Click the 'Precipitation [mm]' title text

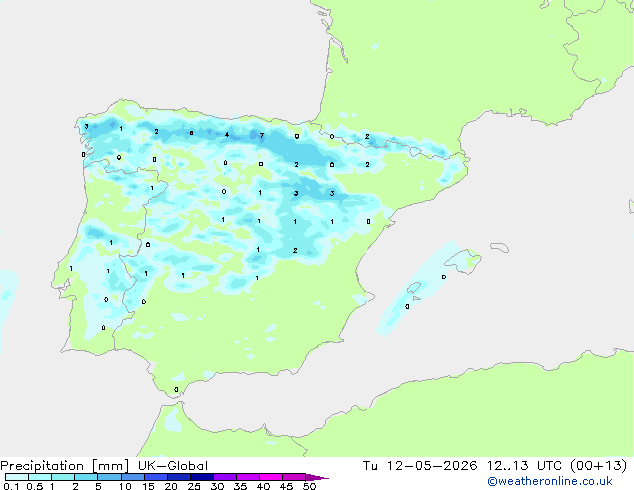coord(65,466)
